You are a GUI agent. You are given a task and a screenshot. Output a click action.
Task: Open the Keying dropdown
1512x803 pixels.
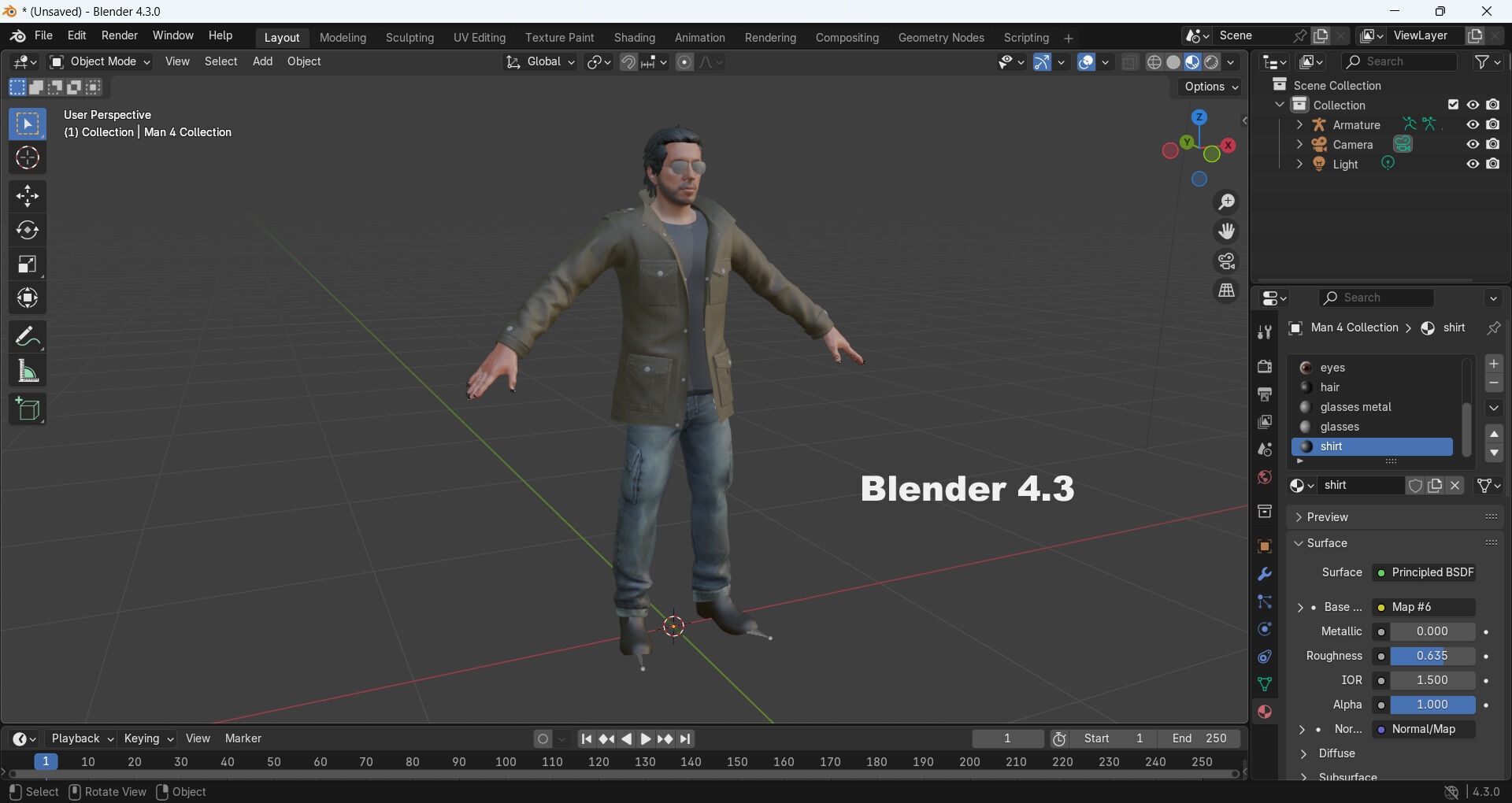tap(149, 738)
